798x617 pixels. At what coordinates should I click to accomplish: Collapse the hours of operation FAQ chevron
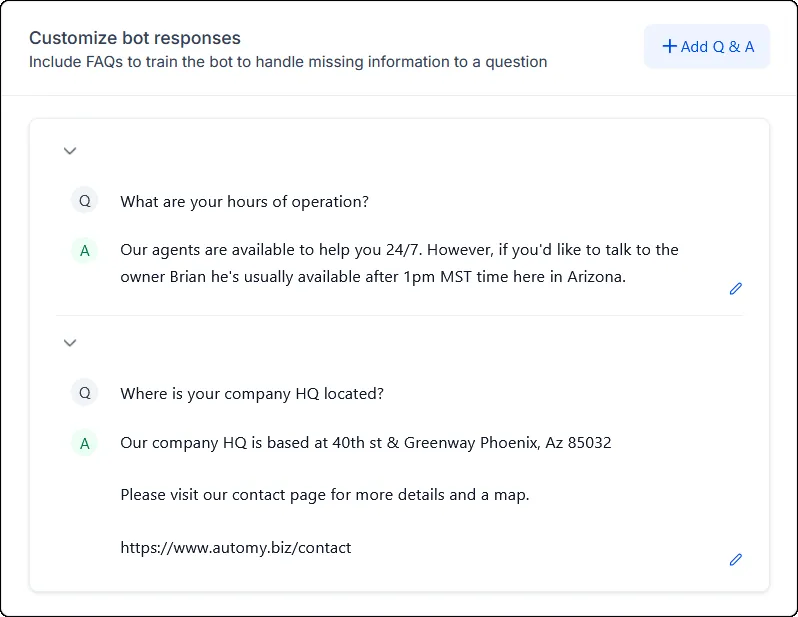pyautogui.click(x=70, y=151)
